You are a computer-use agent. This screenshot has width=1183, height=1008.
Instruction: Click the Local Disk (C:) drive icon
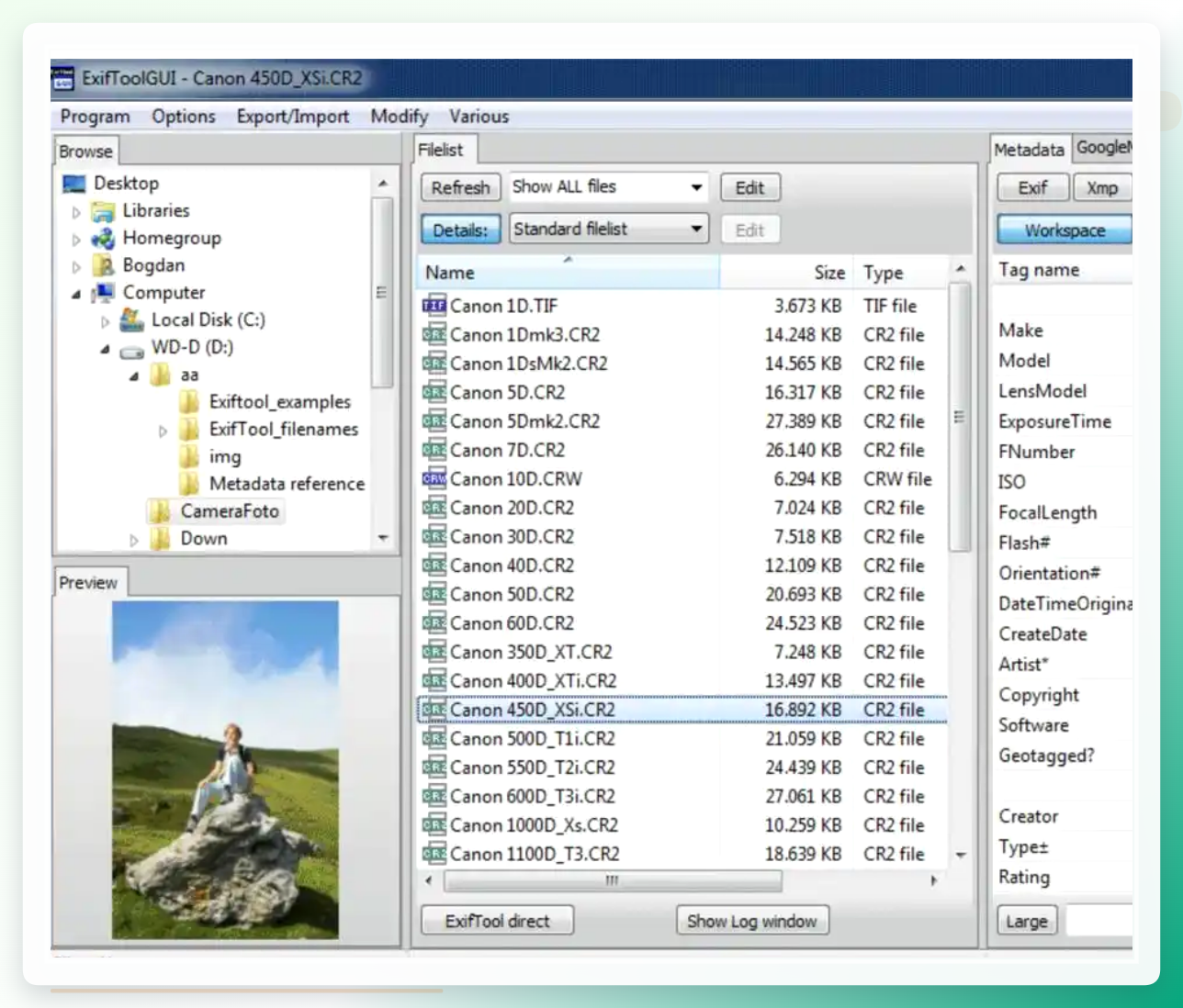pos(132,319)
